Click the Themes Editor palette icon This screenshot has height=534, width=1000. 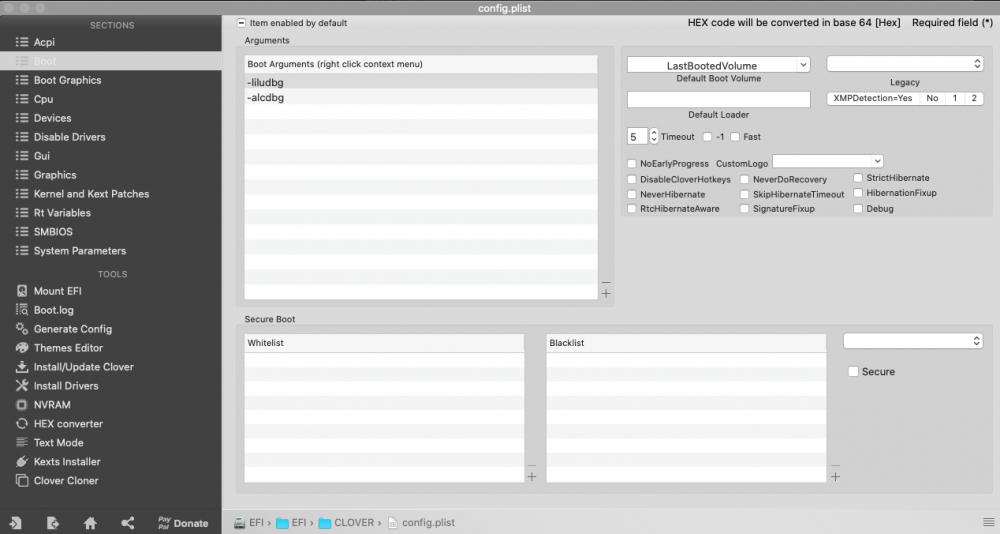(22, 348)
